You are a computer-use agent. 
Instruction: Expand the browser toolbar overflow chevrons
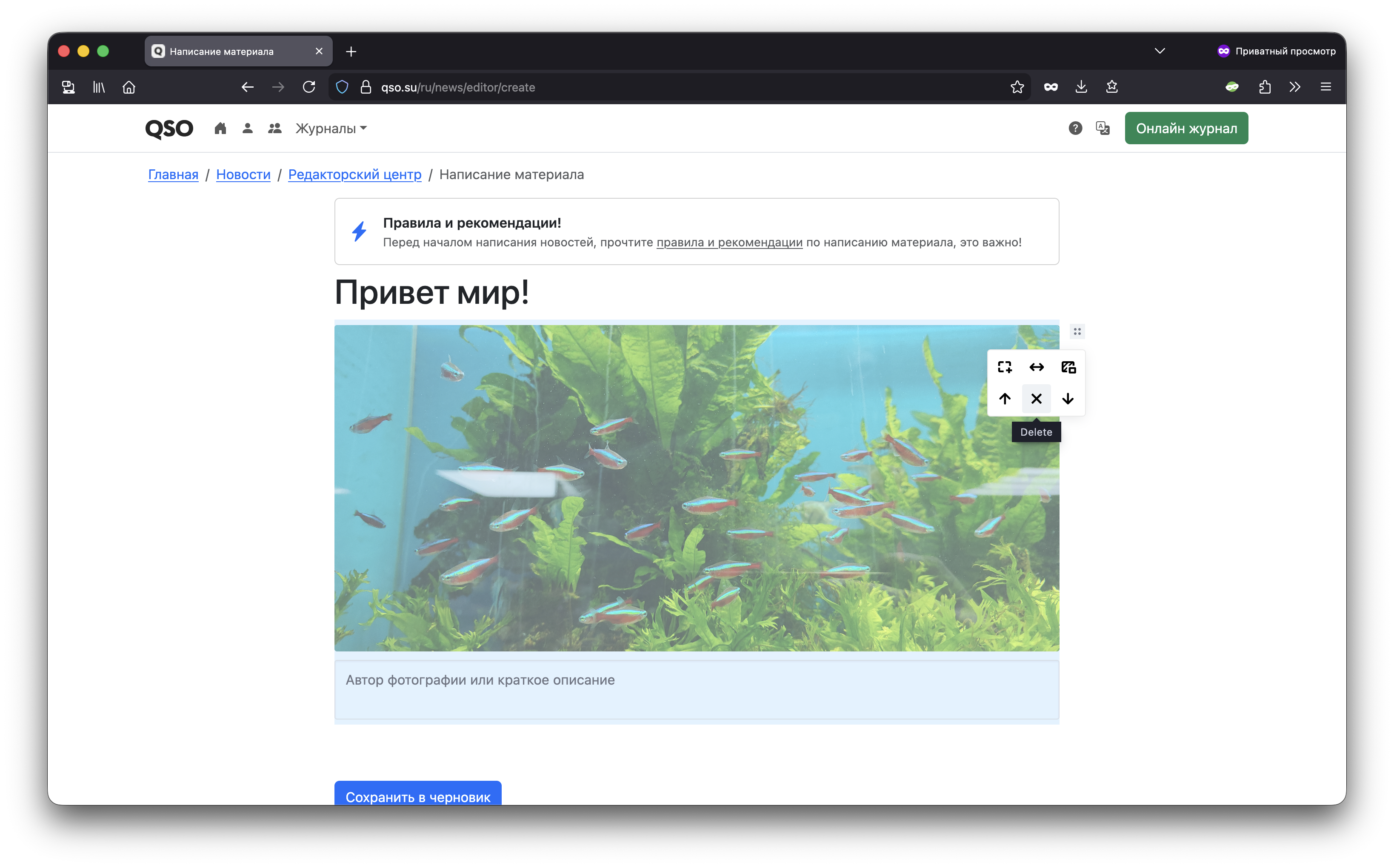[1294, 87]
